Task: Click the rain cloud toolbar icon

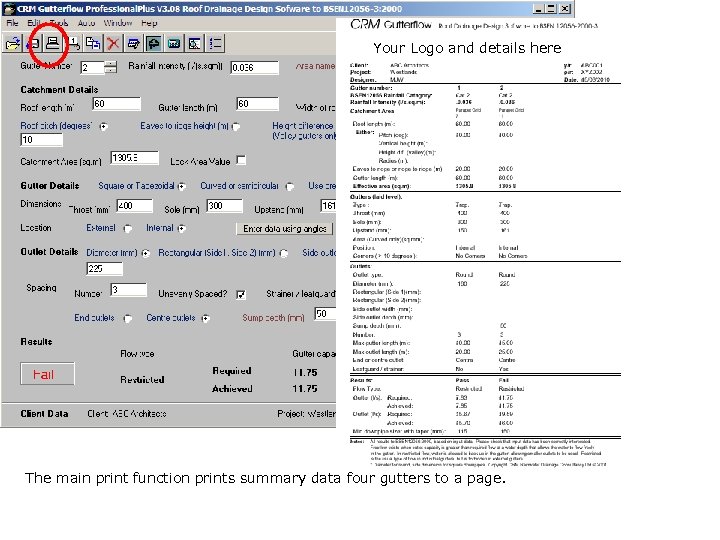Action: tap(153, 44)
